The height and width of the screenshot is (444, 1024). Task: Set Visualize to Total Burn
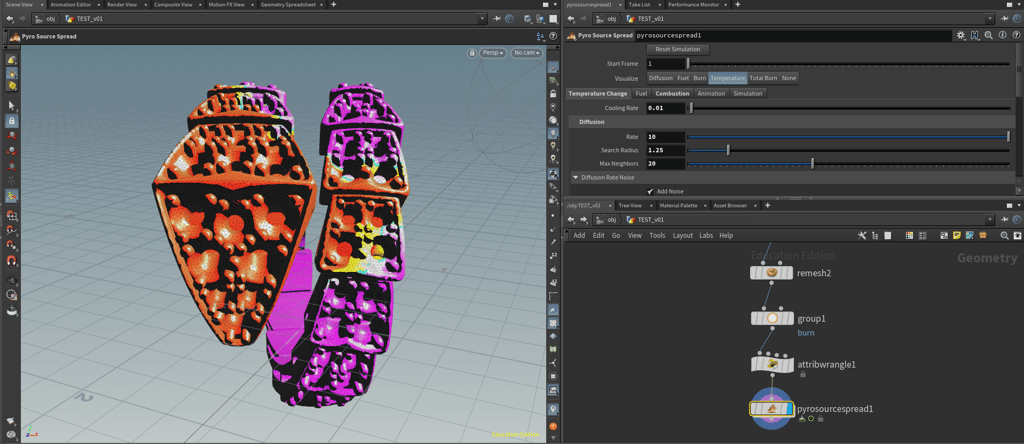(x=763, y=78)
